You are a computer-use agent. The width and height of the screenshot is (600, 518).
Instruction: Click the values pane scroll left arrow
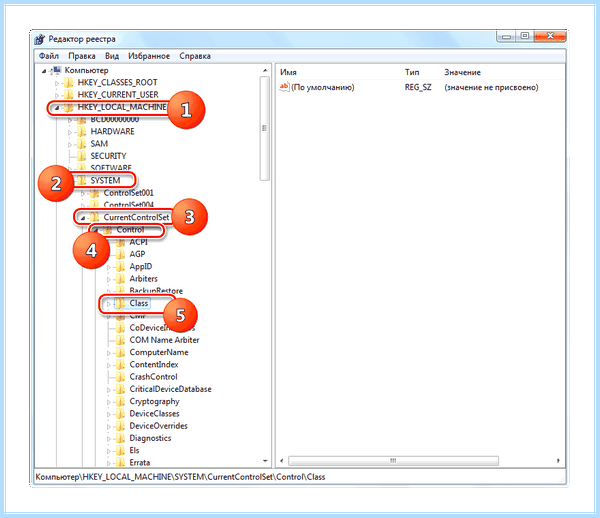[x=282, y=461]
